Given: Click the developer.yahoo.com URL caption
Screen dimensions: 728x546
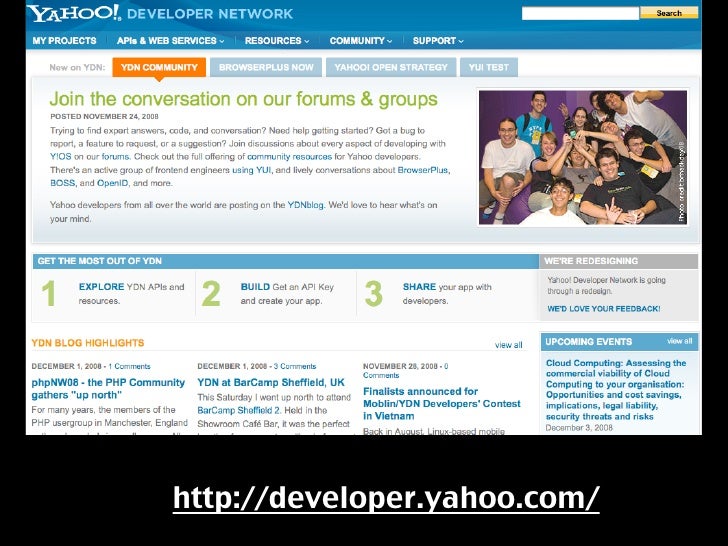Looking at the screenshot, I should tap(386, 498).
